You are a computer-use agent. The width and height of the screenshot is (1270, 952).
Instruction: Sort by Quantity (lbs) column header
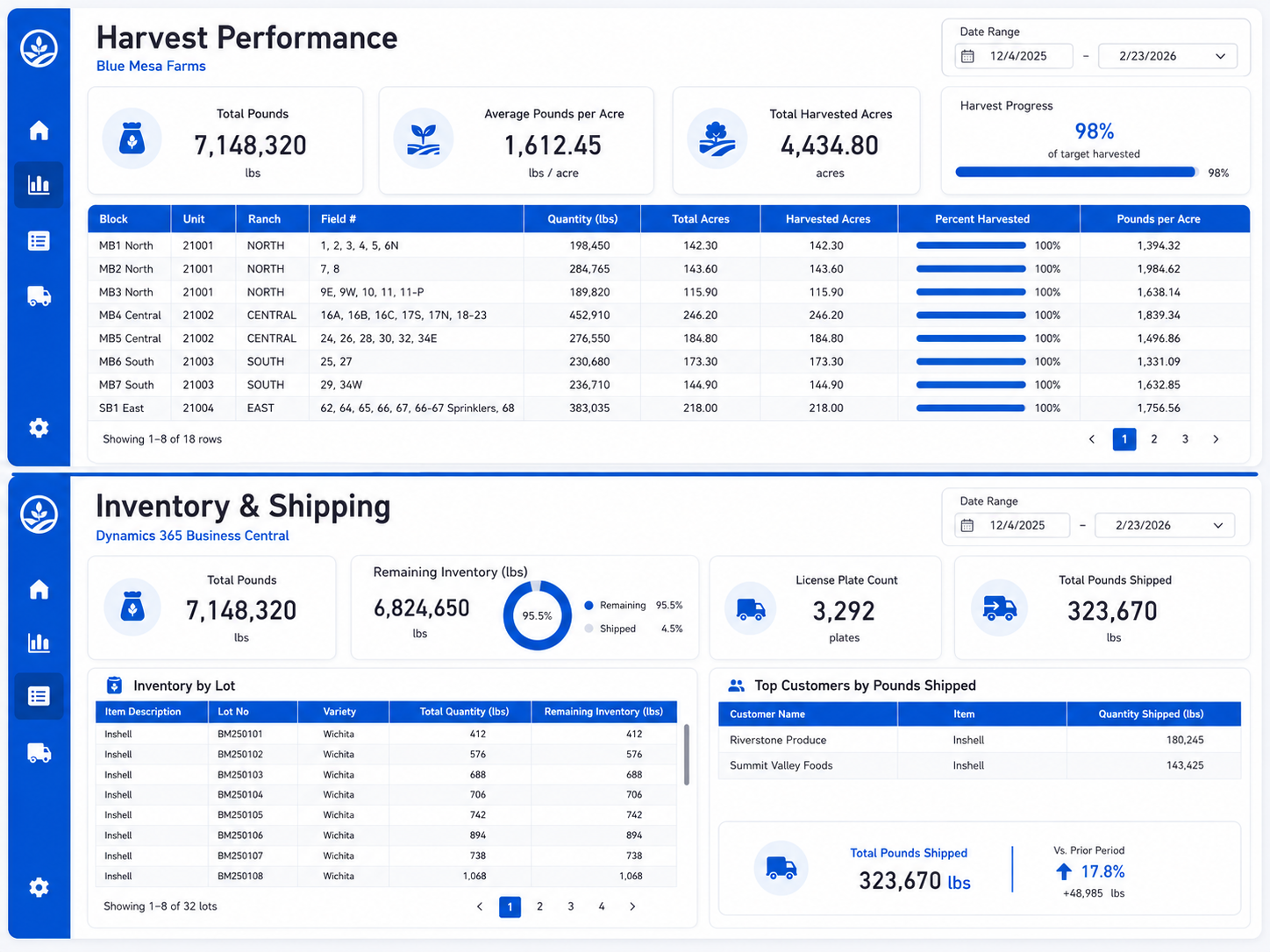point(582,219)
